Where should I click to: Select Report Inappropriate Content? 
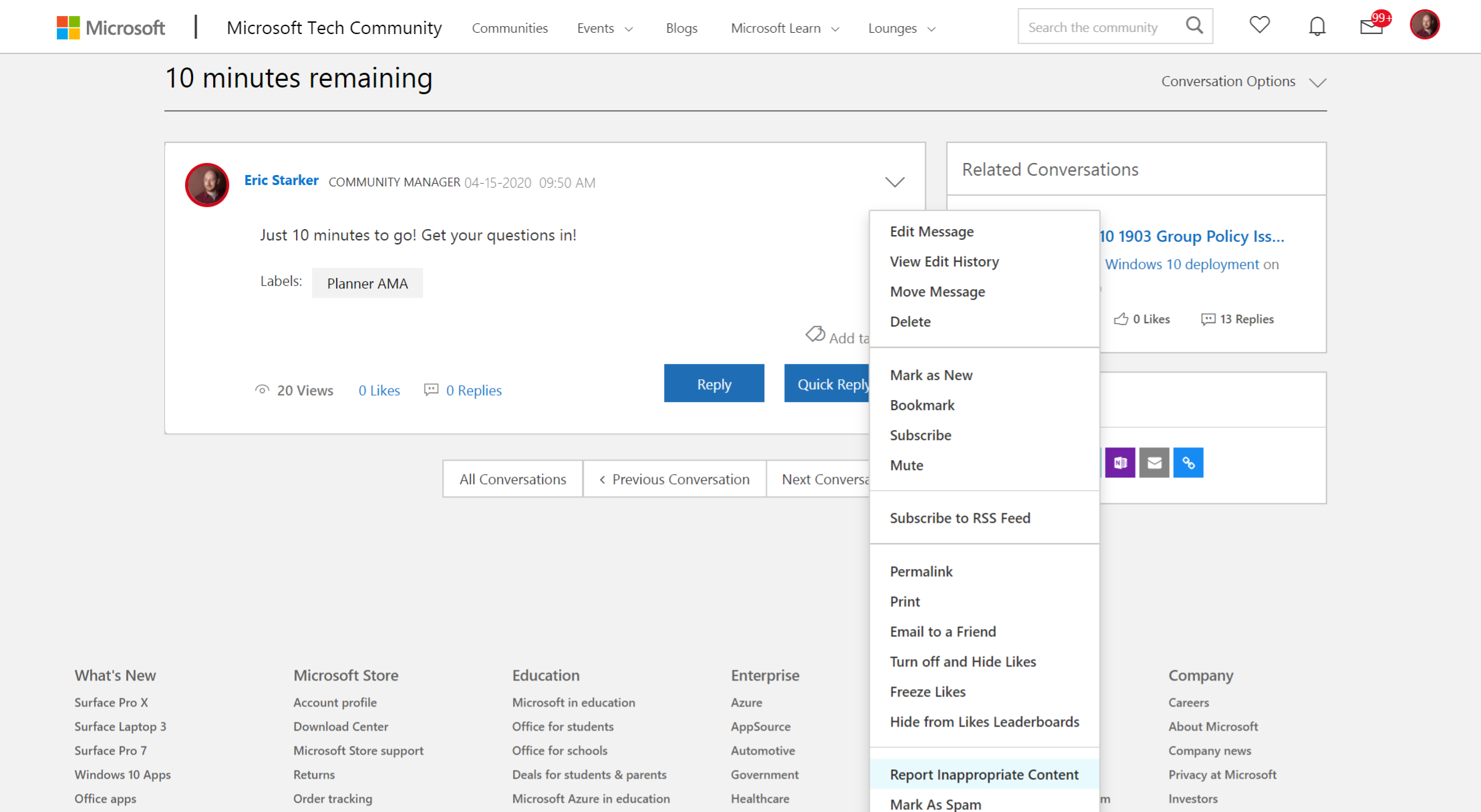point(984,774)
